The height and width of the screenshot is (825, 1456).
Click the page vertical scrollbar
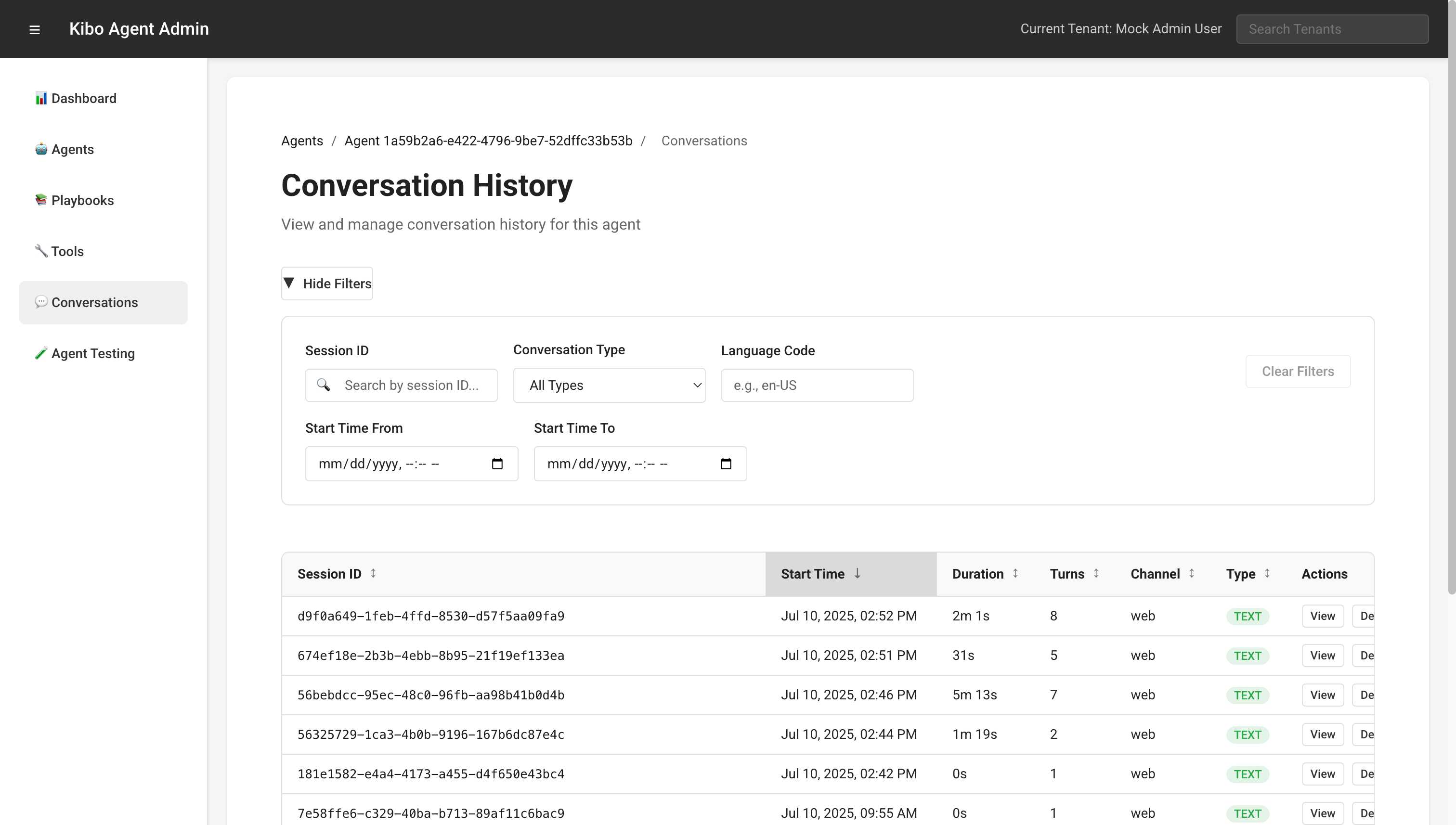[1452, 297]
